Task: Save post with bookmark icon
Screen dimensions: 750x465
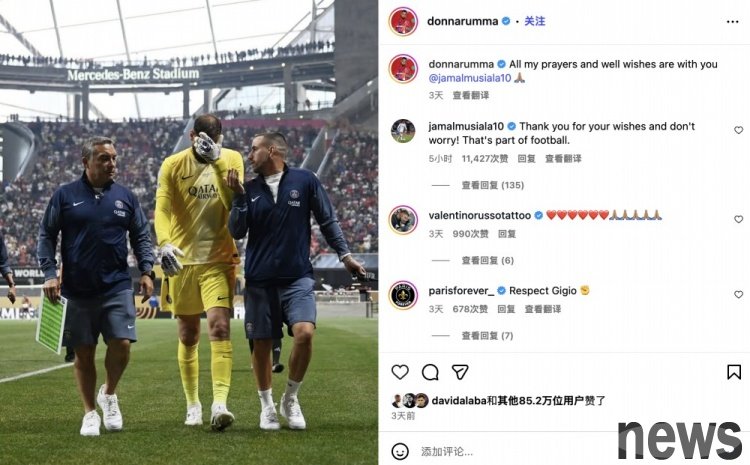Action: [734, 372]
